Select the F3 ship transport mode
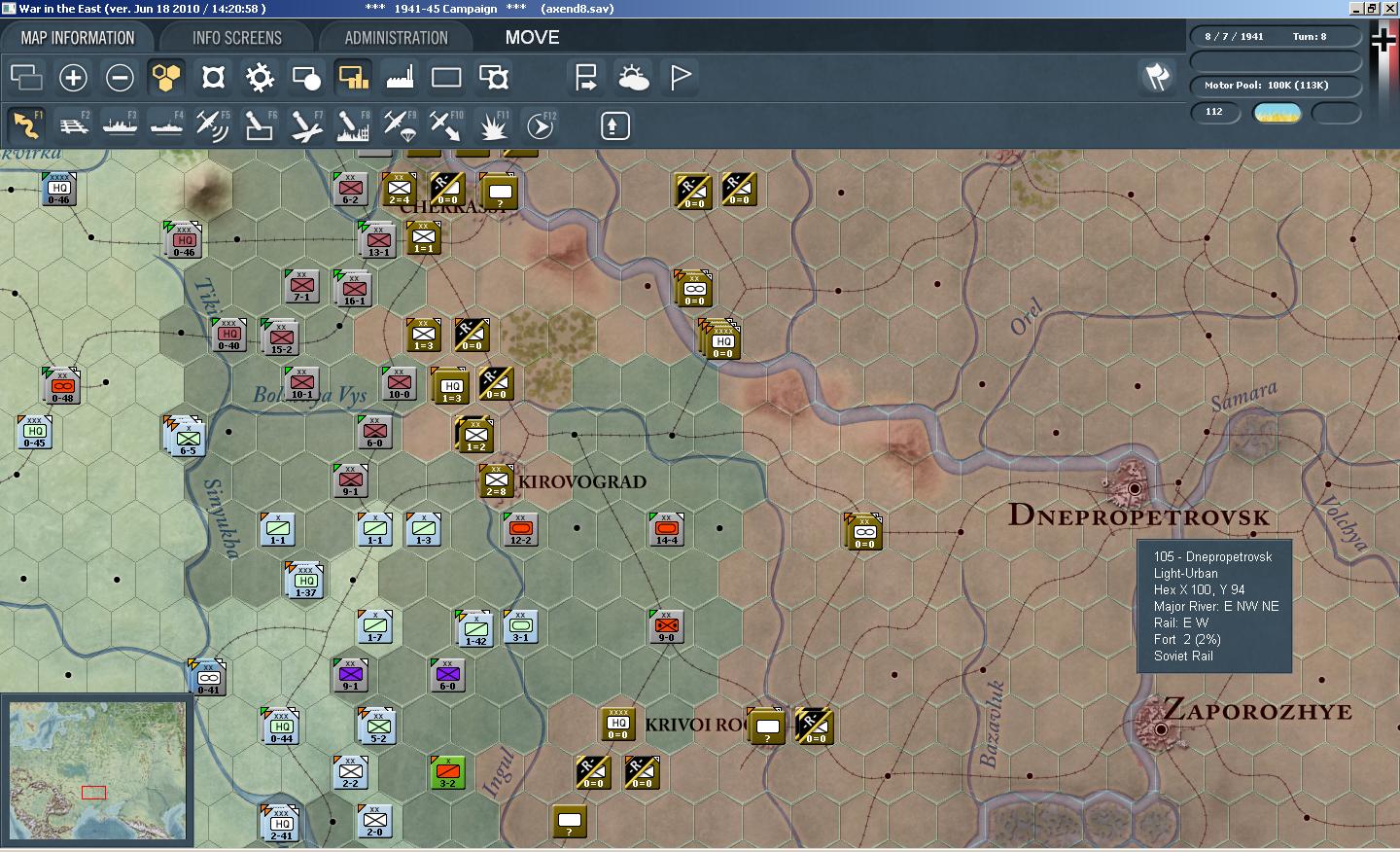The height and width of the screenshot is (852, 1400). pyautogui.click(x=120, y=125)
